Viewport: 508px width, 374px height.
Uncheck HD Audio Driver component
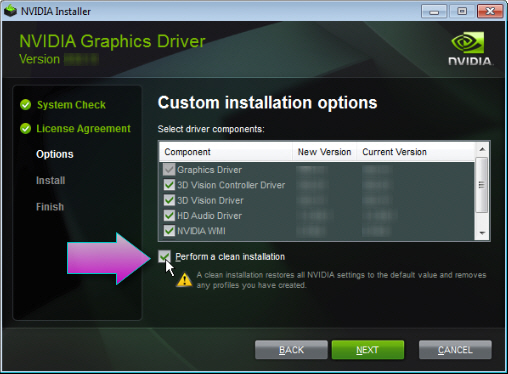(169, 216)
